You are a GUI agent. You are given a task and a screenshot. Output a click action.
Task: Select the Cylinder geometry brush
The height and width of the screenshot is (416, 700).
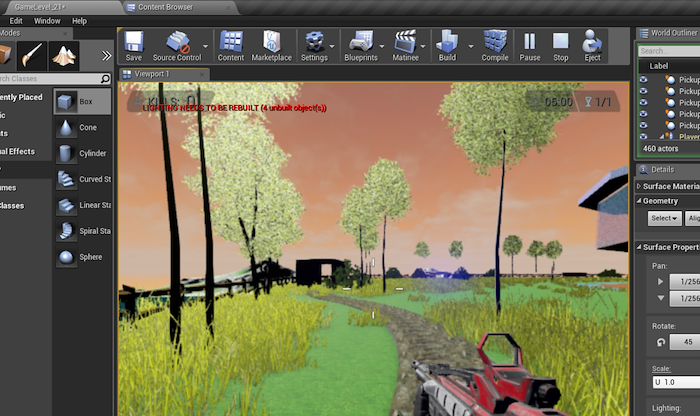tap(83, 153)
